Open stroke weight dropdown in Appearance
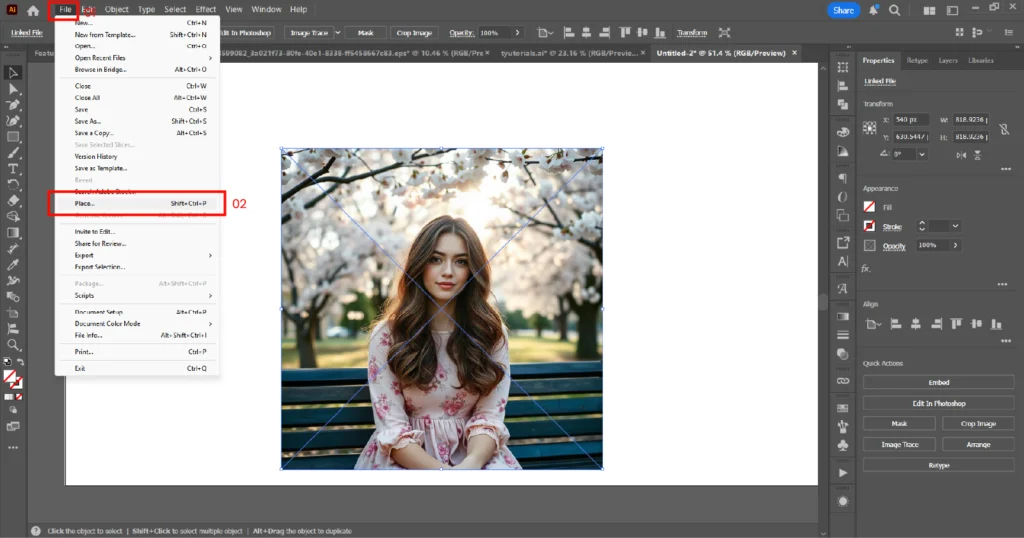The height and width of the screenshot is (538, 1024). pyautogui.click(x=955, y=226)
